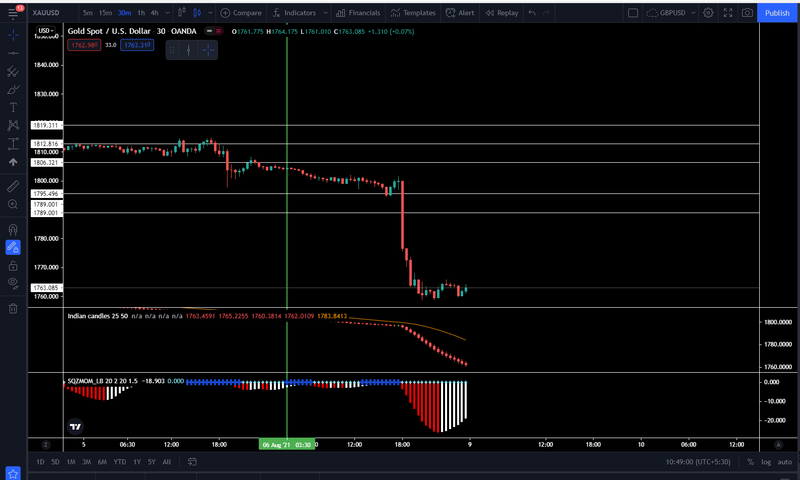Open the select layout square icon
Screen dimensions: 800x480
pyautogui.click(x=633, y=13)
